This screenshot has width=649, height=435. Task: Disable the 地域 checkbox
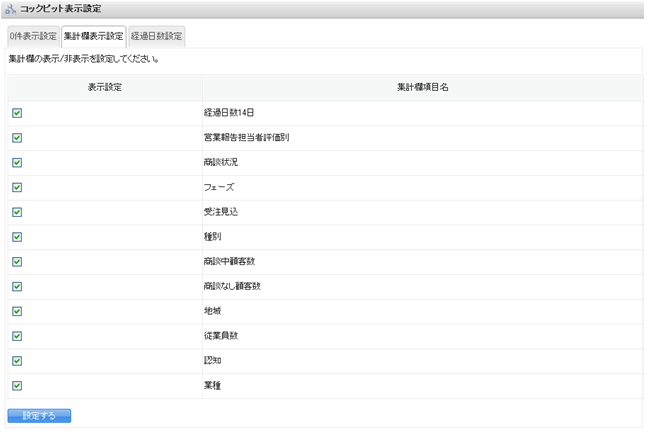tap(17, 311)
